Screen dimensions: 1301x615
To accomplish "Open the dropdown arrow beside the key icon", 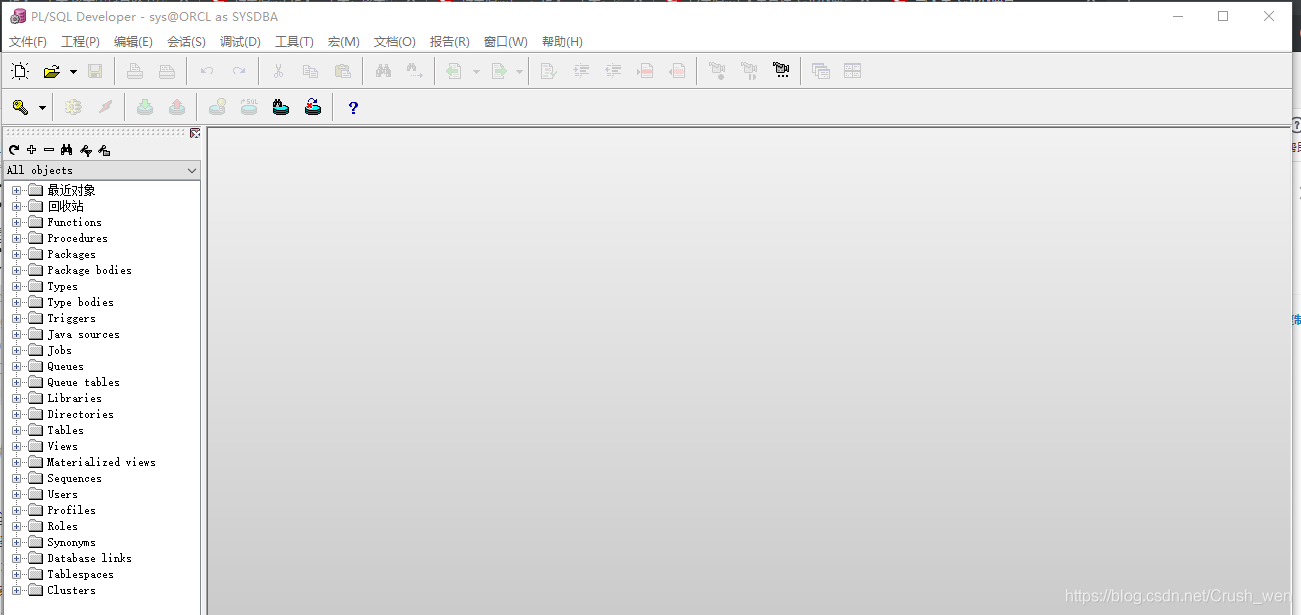I will 42,108.
